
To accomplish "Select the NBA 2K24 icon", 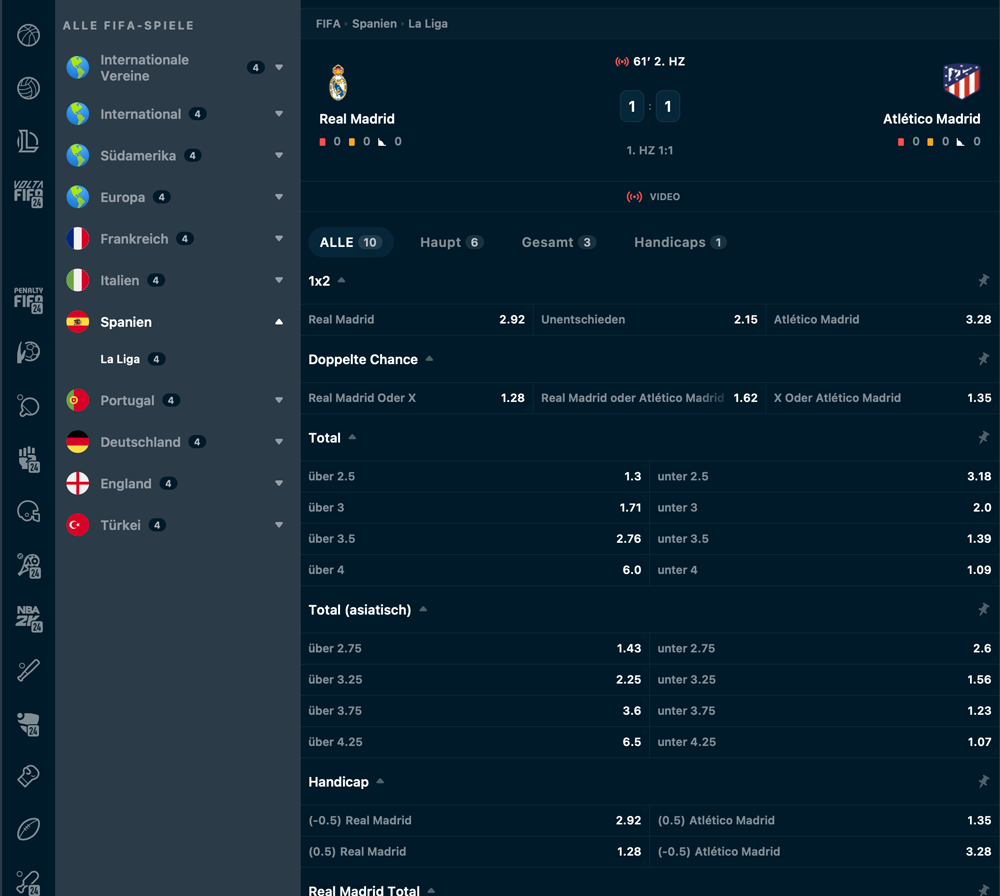I will tap(28, 618).
